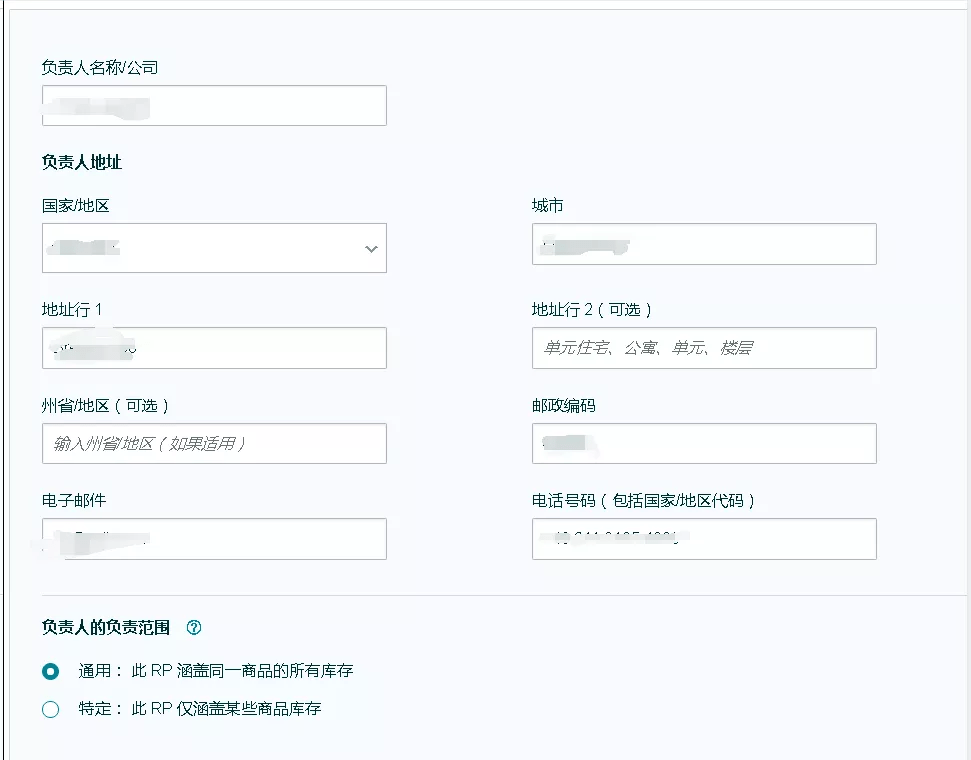Select the 通用 radio option
Image resolution: width=971 pixels, height=760 pixels.
pos(51,671)
